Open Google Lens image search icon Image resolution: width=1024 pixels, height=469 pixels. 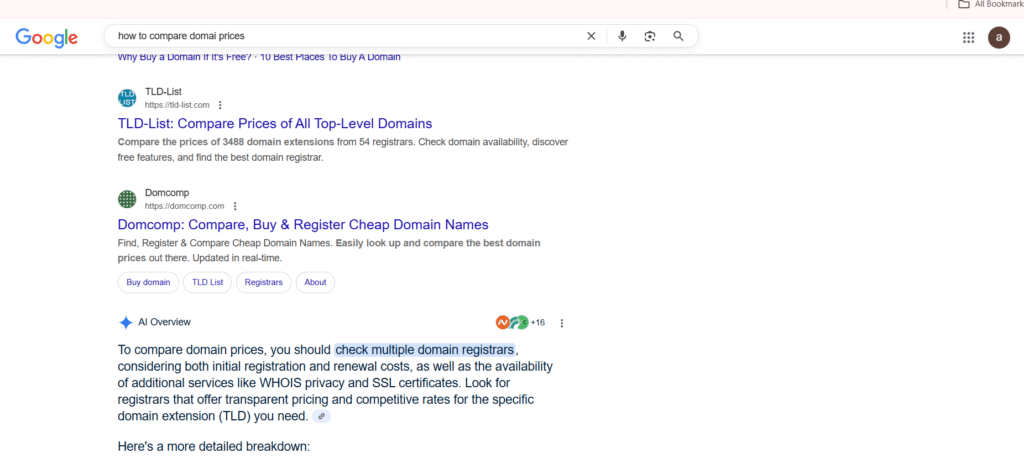tap(650, 37)
